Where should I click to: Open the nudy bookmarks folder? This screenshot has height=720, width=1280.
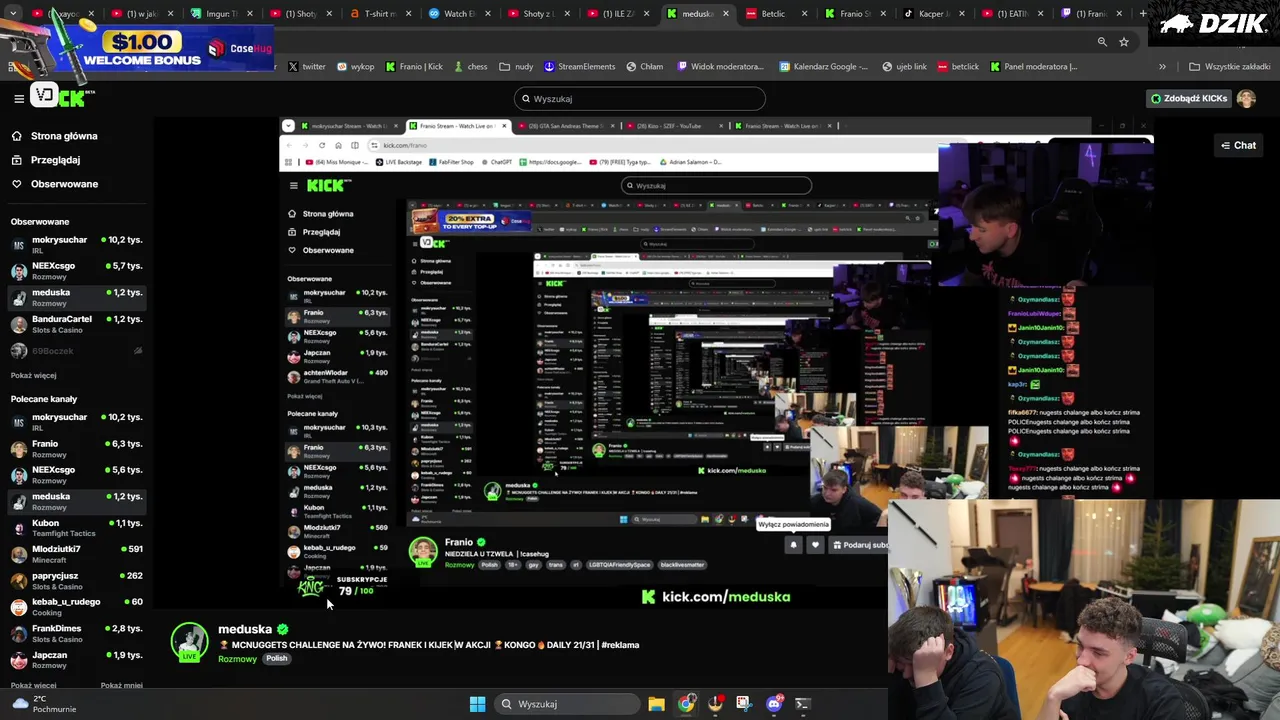(516, 66)
